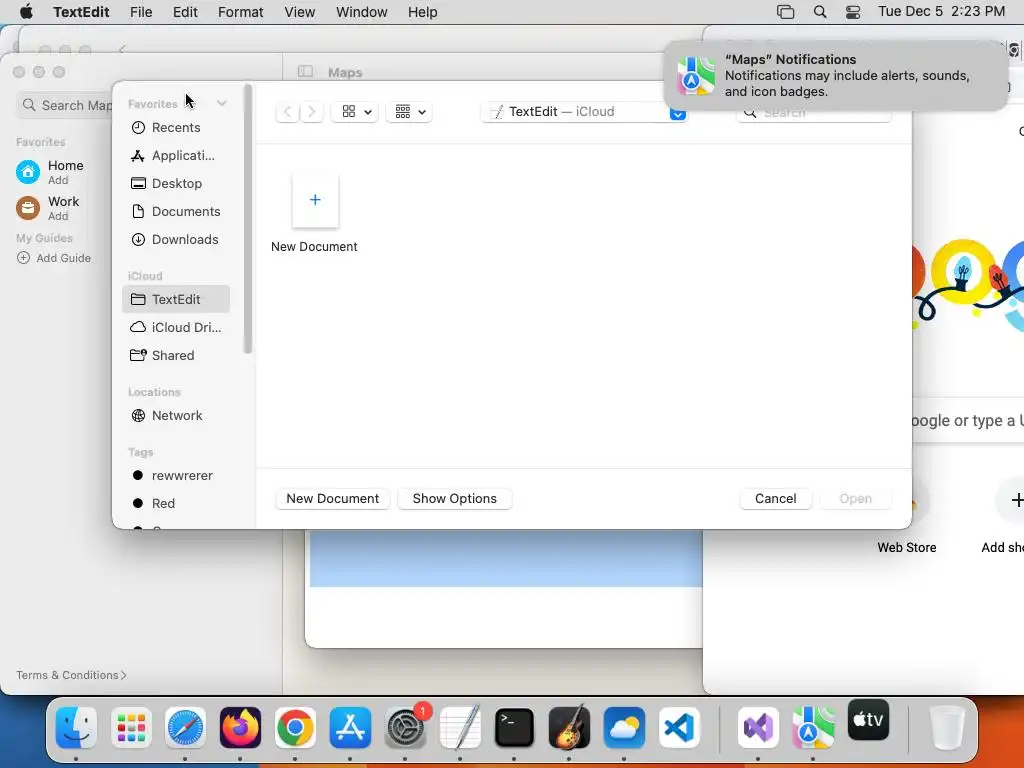
Task: Open the Window menu
Action: 362,12
